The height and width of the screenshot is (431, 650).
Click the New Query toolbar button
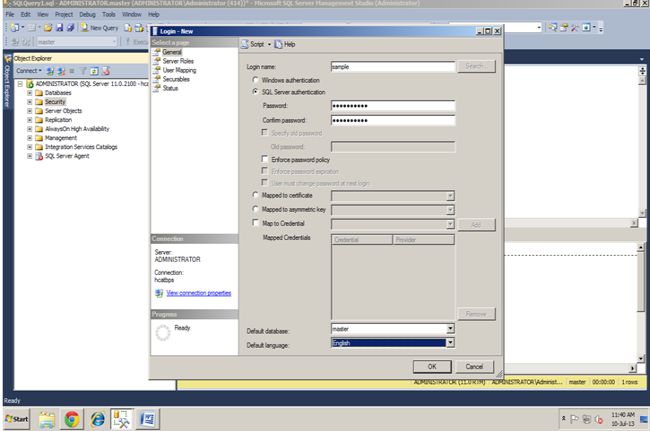[99, 28]
